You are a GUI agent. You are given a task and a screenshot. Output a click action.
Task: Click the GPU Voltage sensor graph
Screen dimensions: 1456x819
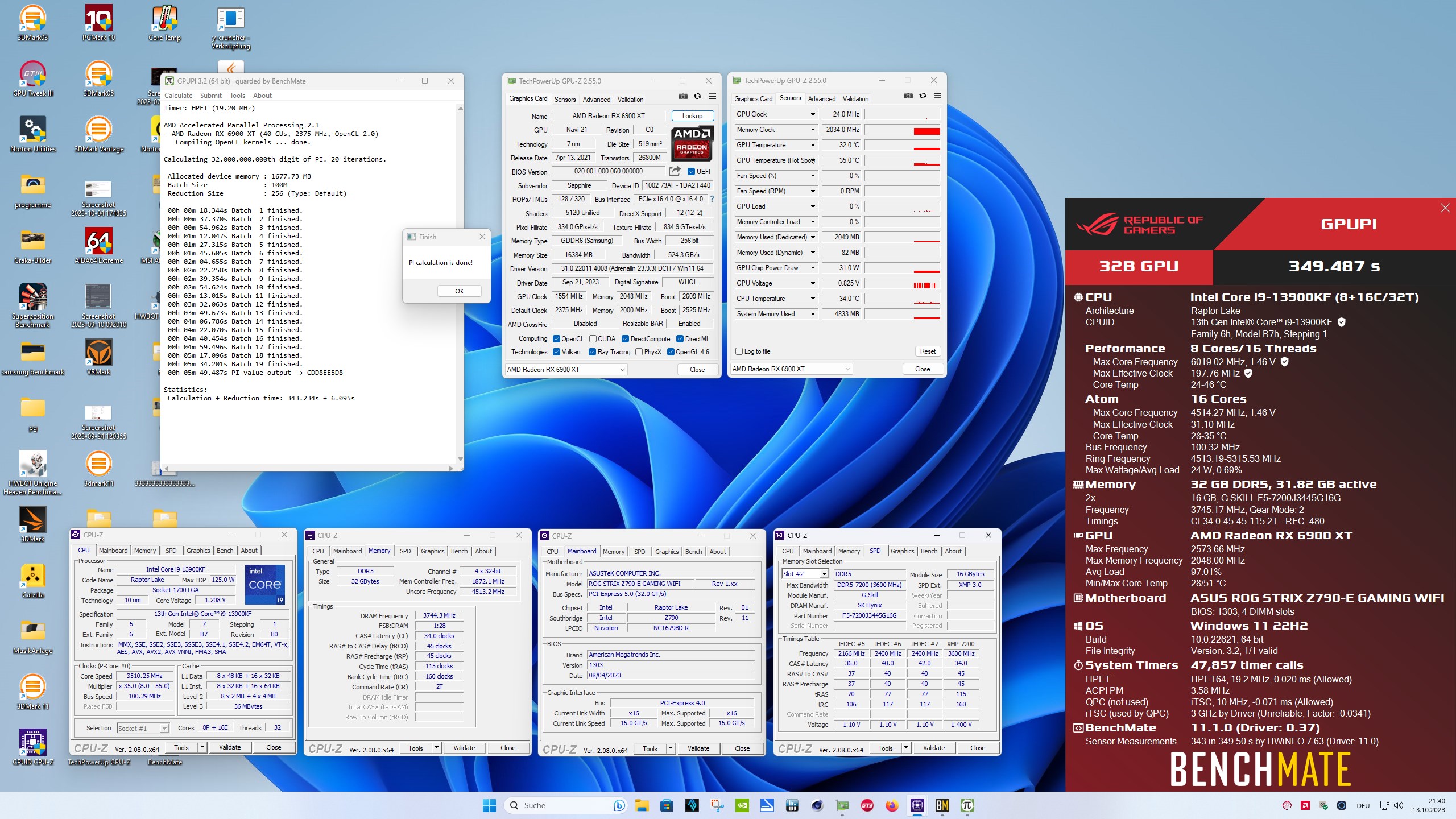pyautogui.click(x=903, y=283)
